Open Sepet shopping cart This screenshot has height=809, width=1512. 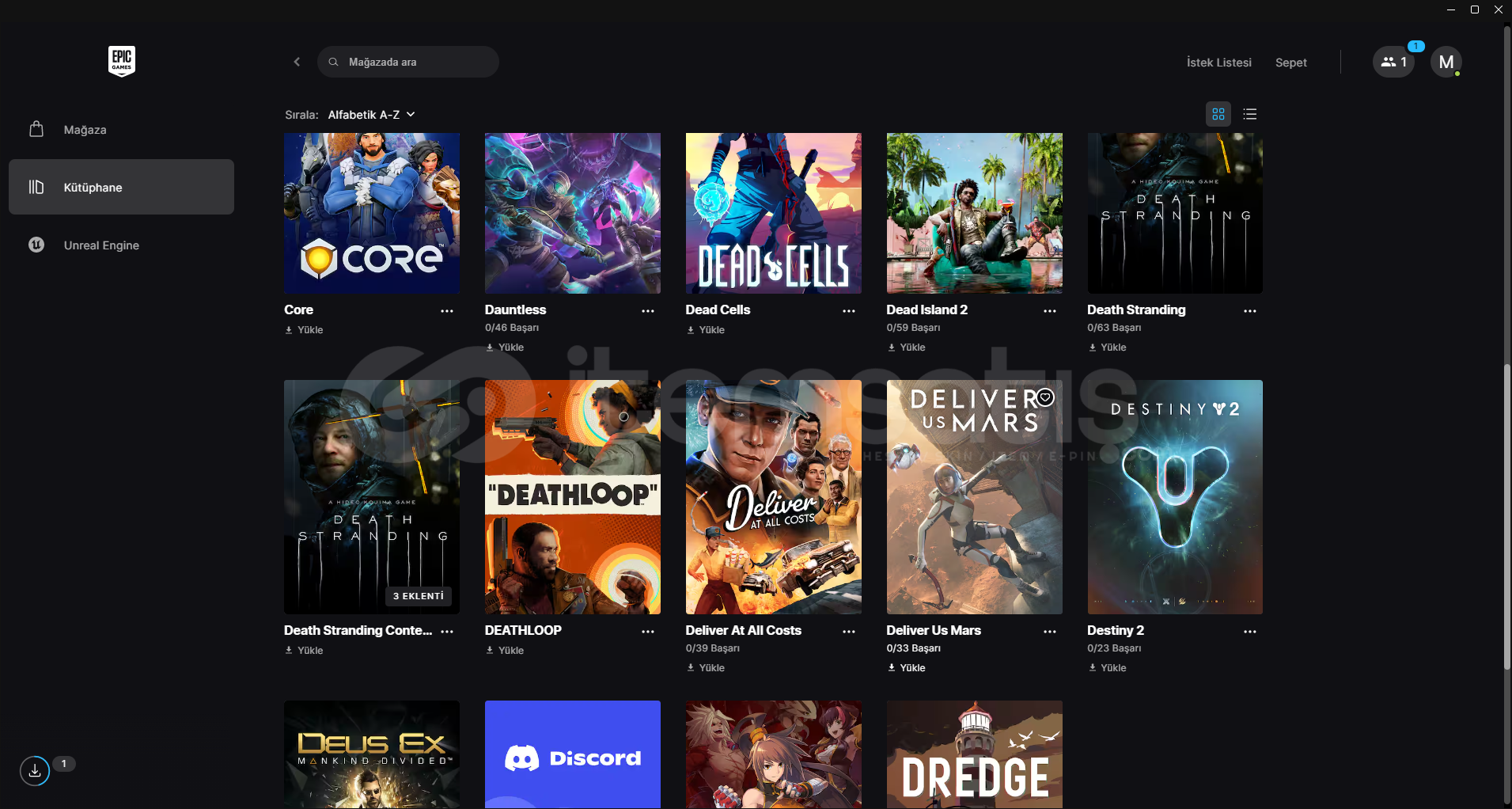point(1291,63)
